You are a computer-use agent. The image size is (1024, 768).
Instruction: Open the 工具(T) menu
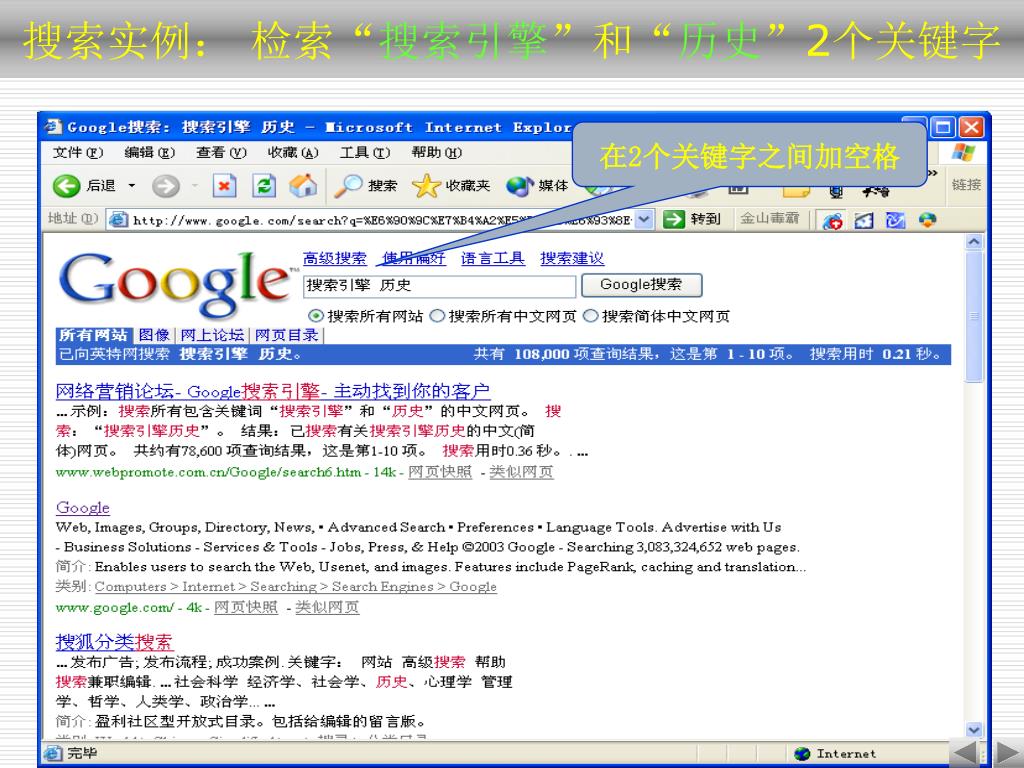[364, 152]
